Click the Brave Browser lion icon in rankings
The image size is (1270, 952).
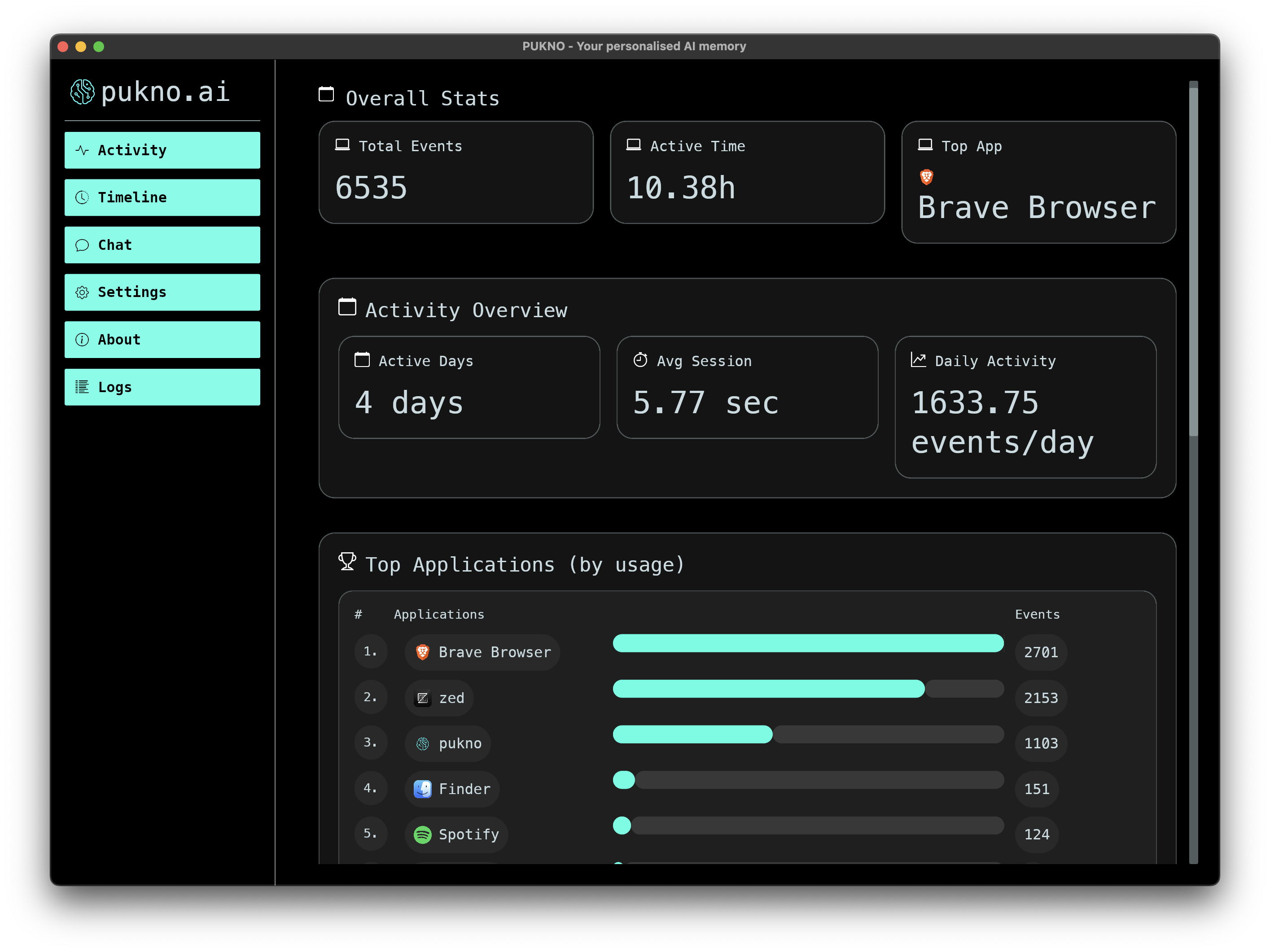coord(422,652)
